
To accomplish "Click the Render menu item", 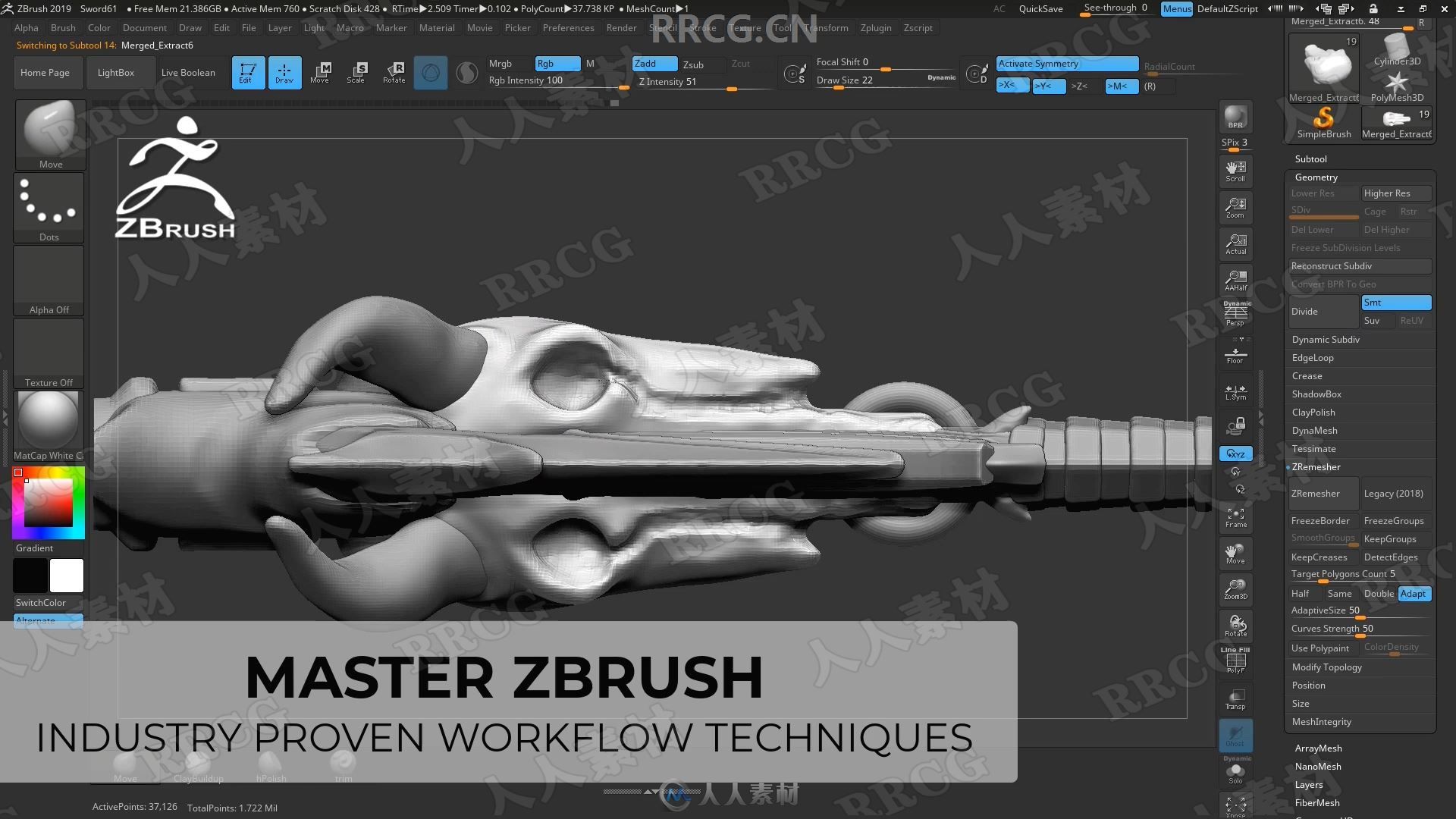I will (x=621, y=27).
